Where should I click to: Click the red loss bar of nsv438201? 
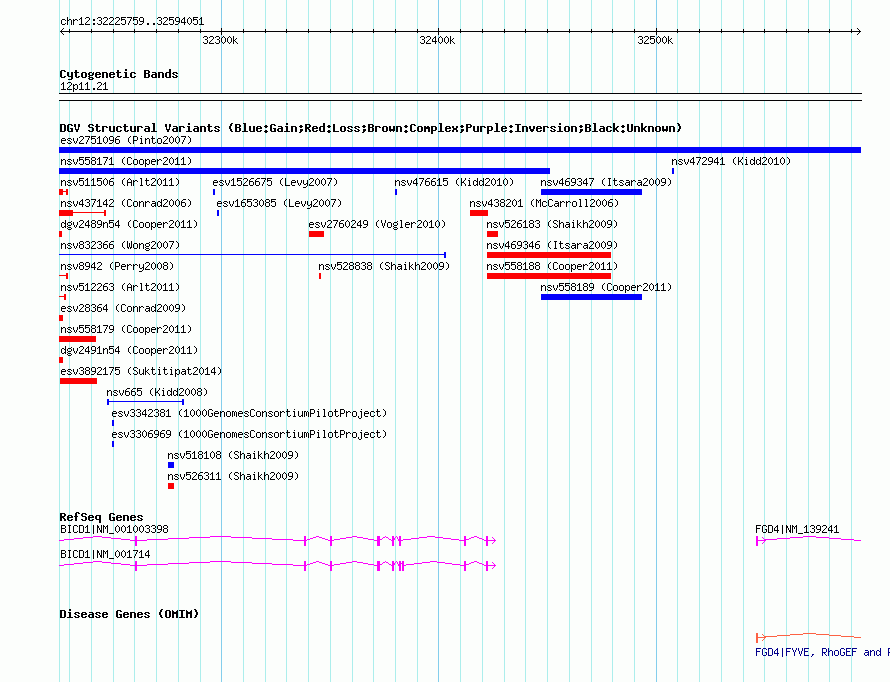478,213
